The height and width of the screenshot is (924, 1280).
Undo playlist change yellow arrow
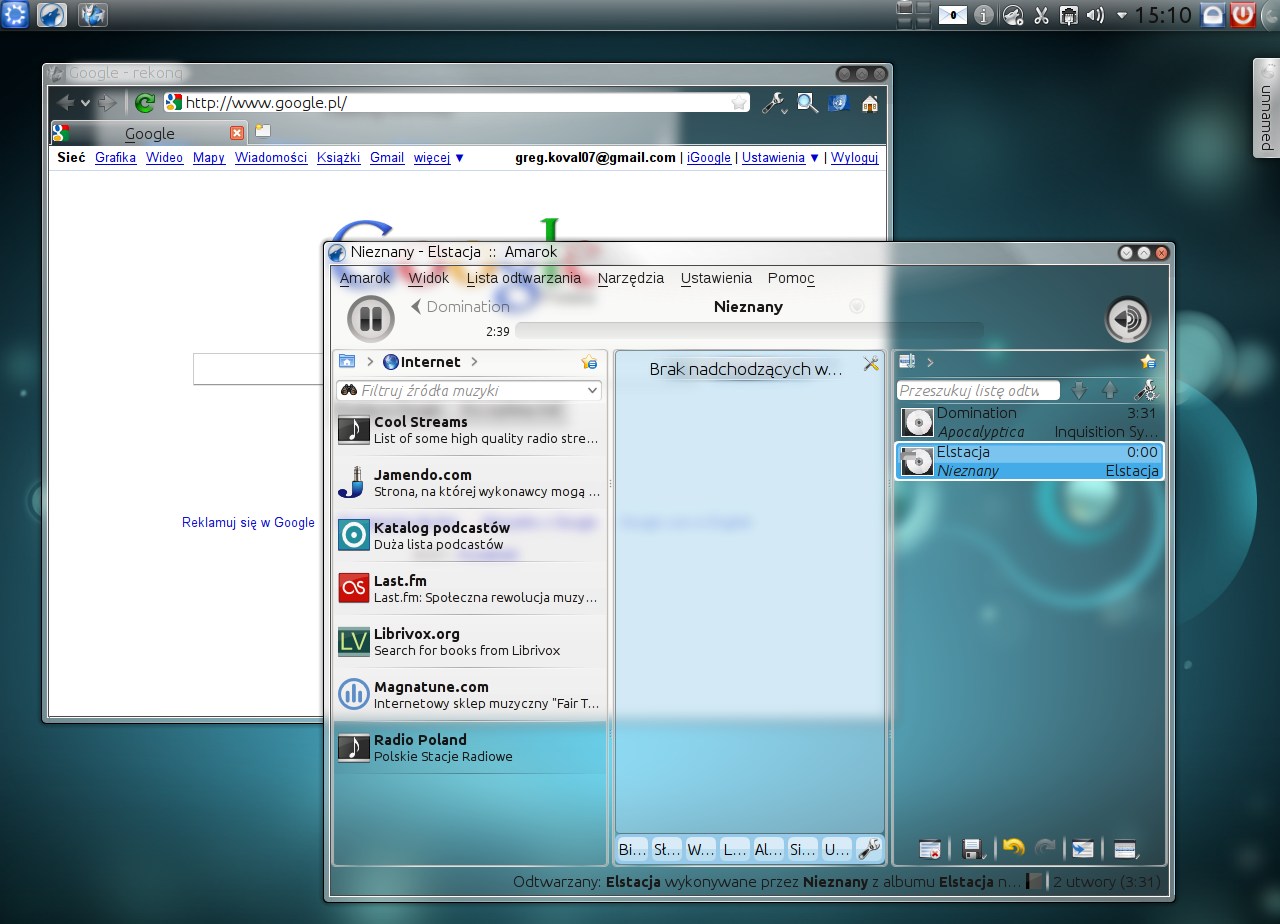point(1014,848)
